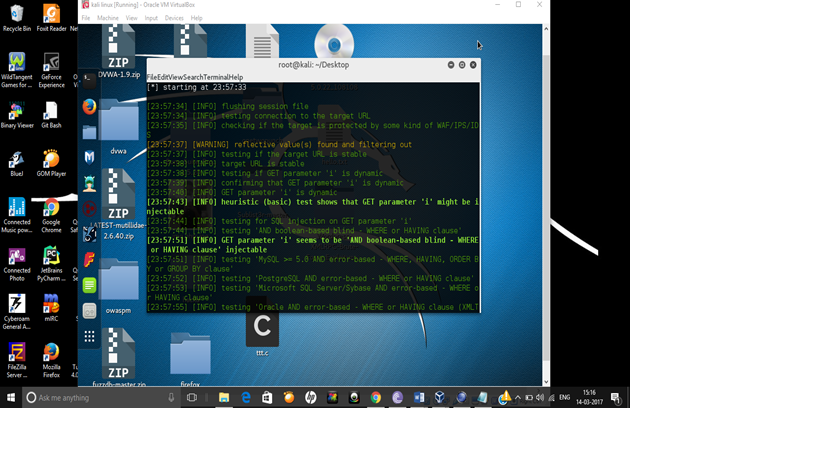The image size is (819, 460).
Task: Select Mozilla Firefox desktop shortcut
Action: pos(51,360)
